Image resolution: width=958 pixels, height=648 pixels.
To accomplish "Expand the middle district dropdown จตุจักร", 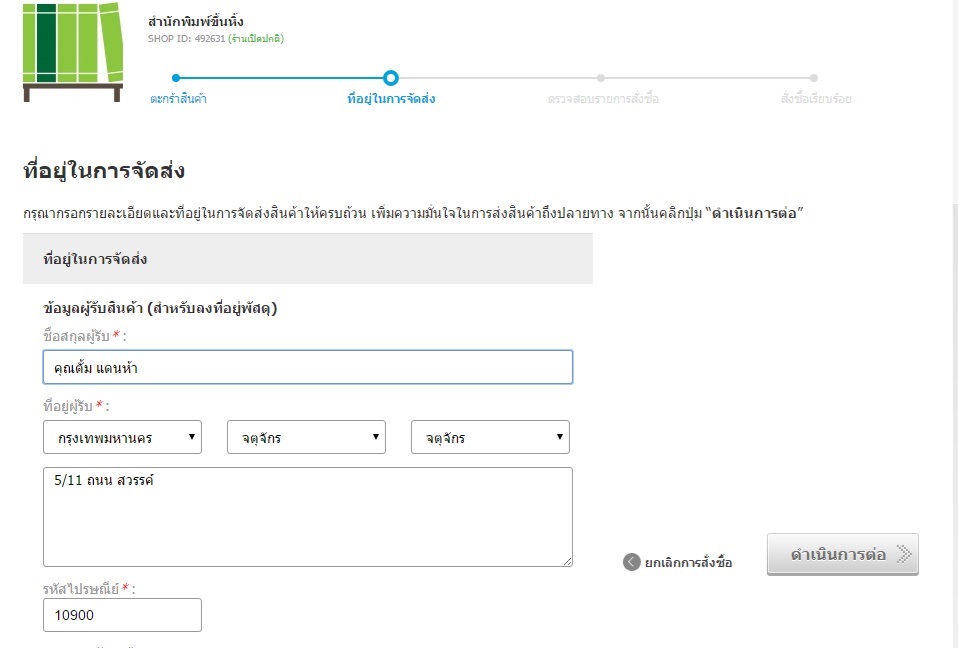I will [x=306, y=437].
